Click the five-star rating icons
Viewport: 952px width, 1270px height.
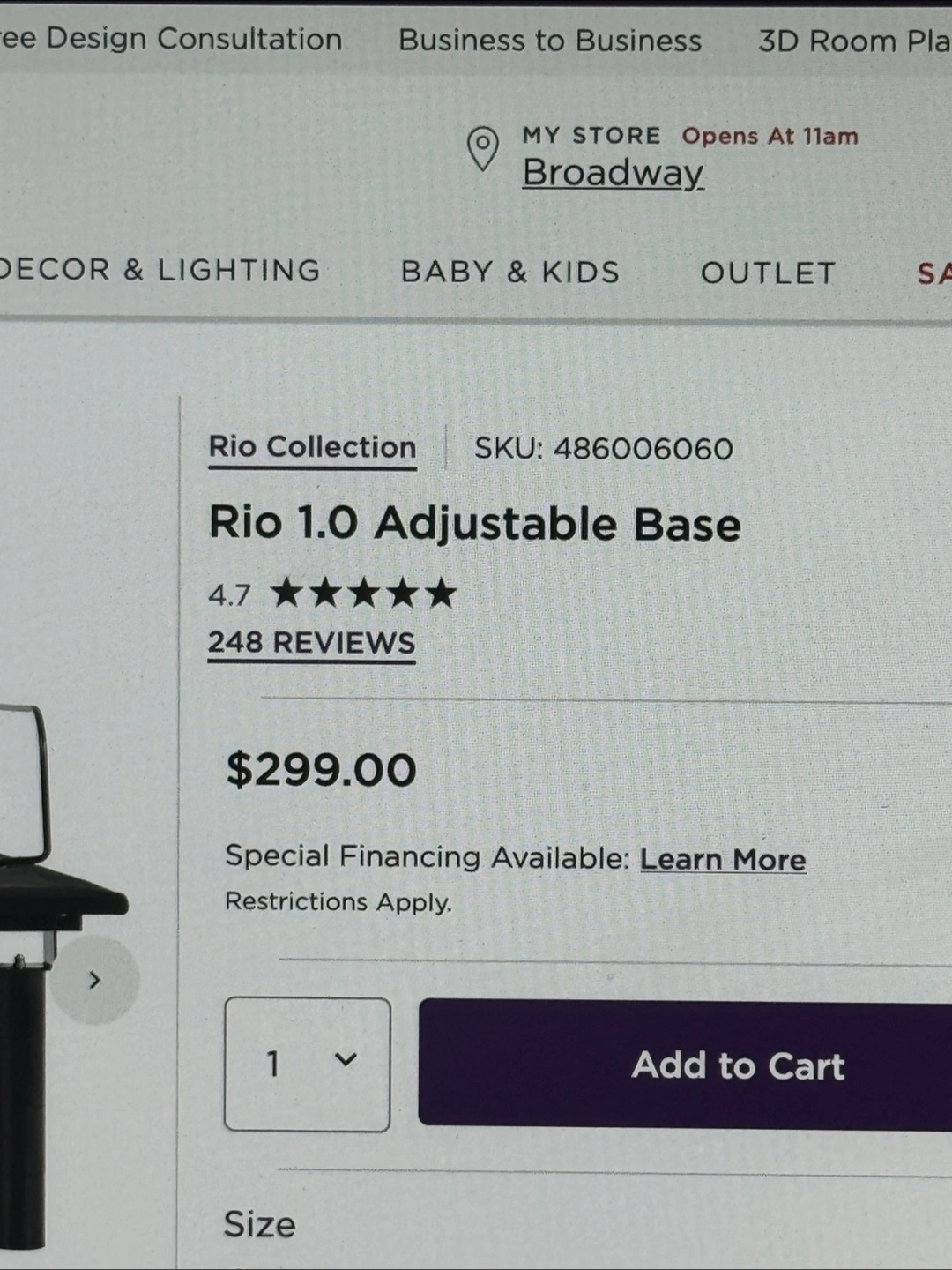click(x=363, y=593)
